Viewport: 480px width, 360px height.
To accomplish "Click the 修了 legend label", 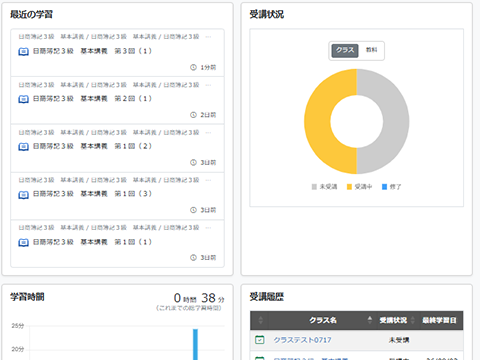I will point(395,187).
